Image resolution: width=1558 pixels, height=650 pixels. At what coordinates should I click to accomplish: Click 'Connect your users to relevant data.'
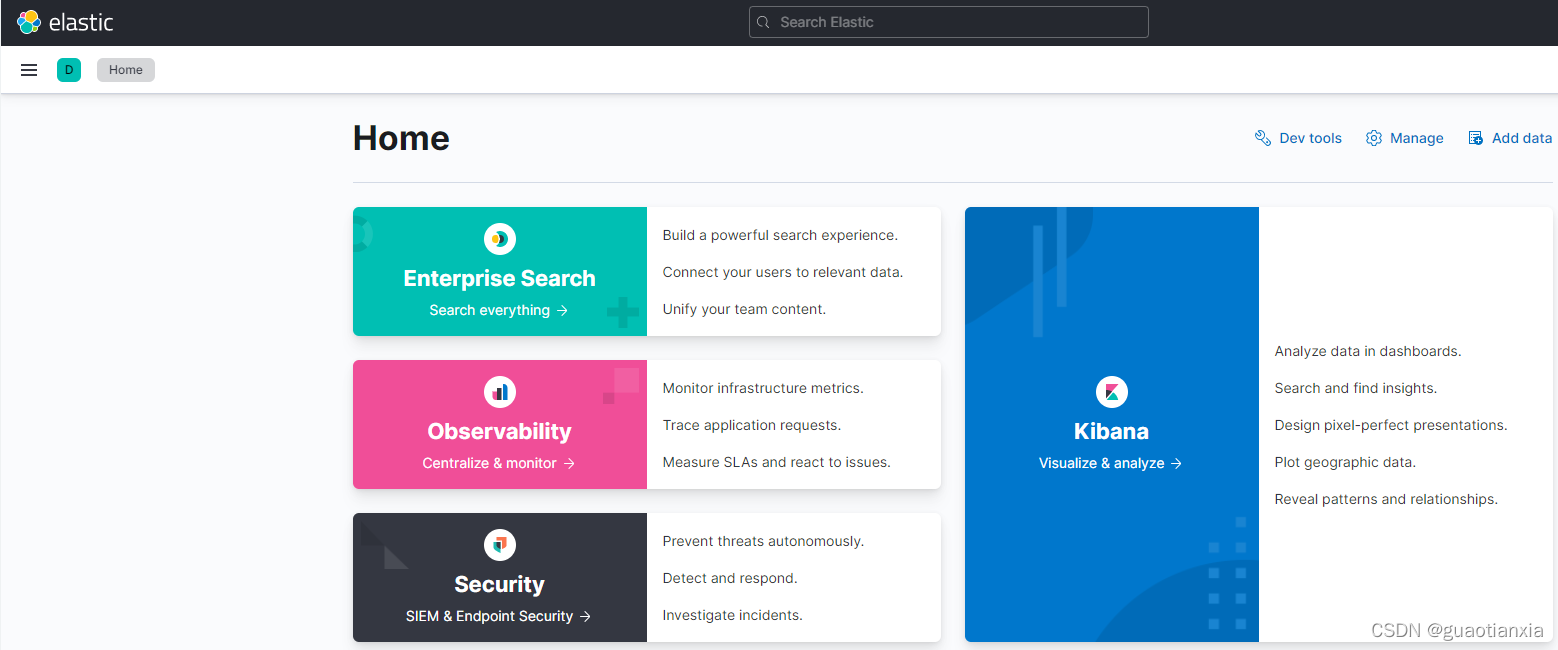pyautogui.click(x=783, y=272)
